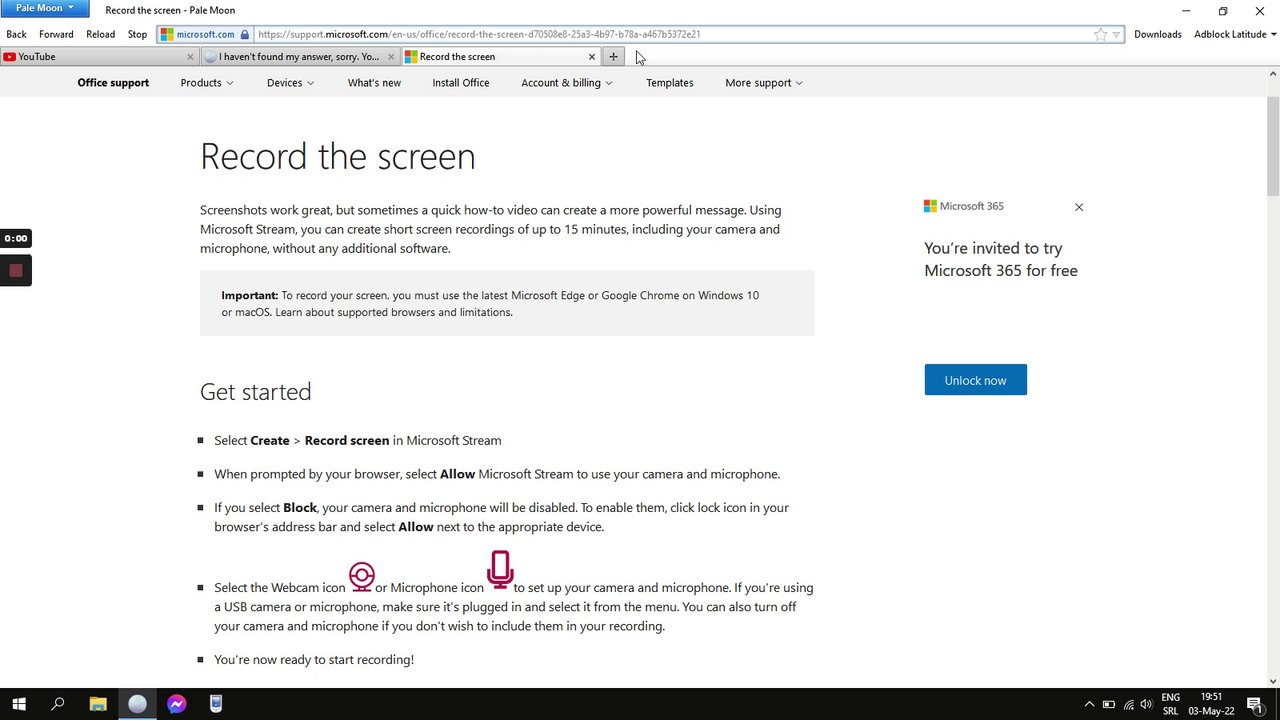Open the address bar history dropdown arrow
Viewport: 1280px width, 720px height.
coord(1116,34)
